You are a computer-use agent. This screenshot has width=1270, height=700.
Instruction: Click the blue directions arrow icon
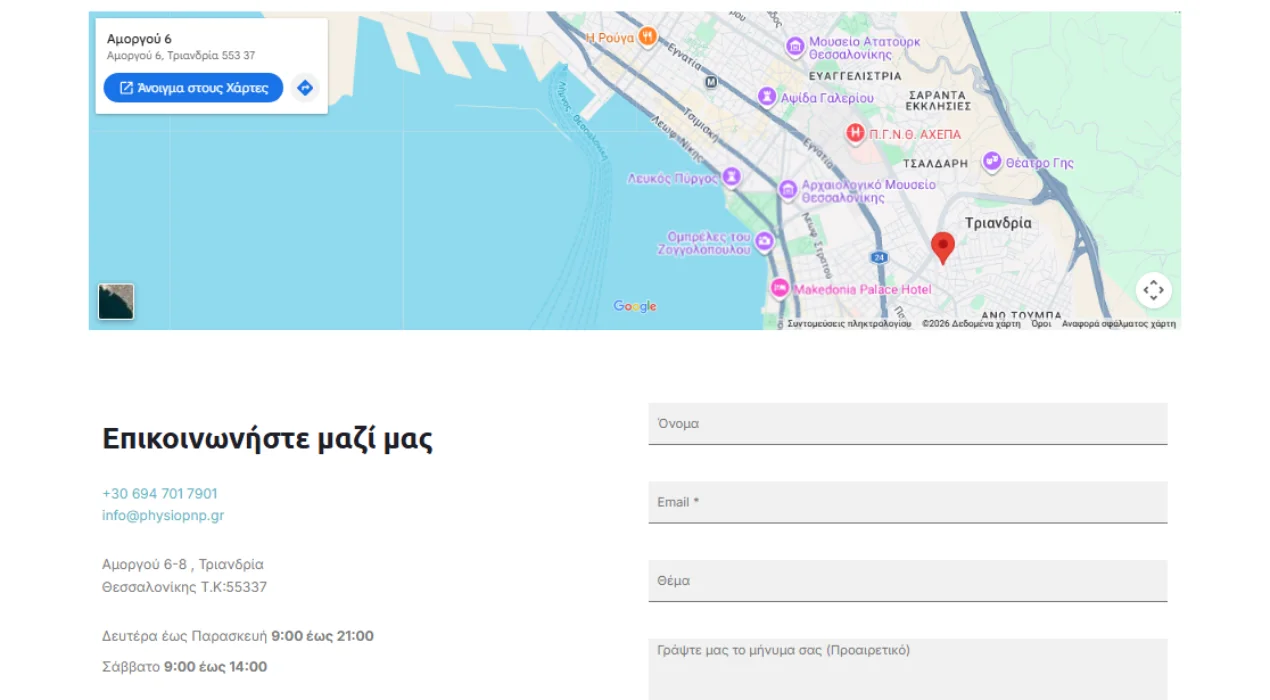pyautogui.click(x=305, y=88)
